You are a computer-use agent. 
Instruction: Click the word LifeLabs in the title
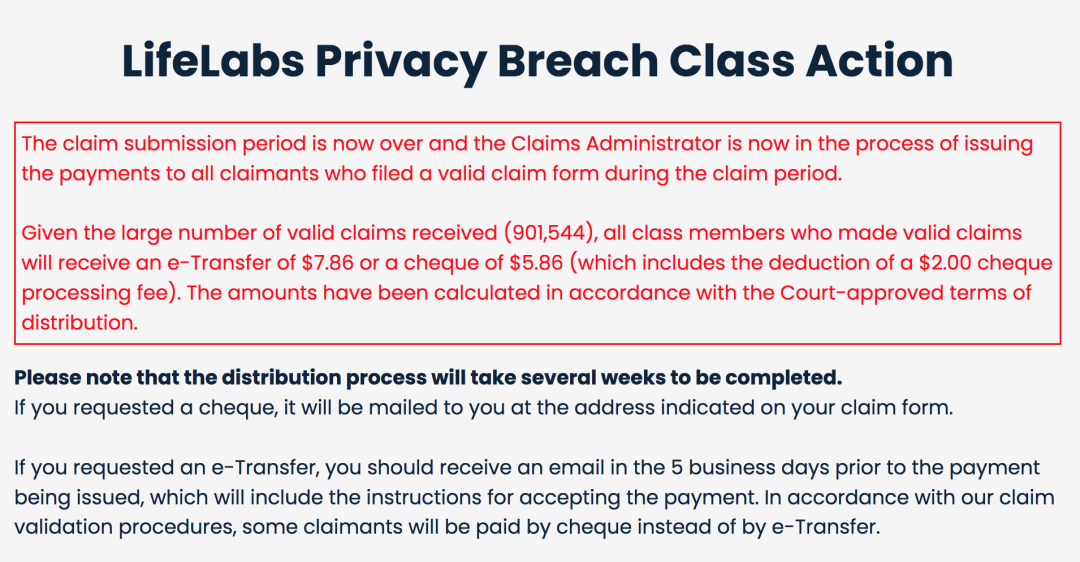pyautogui.click(x=213, y=61)
